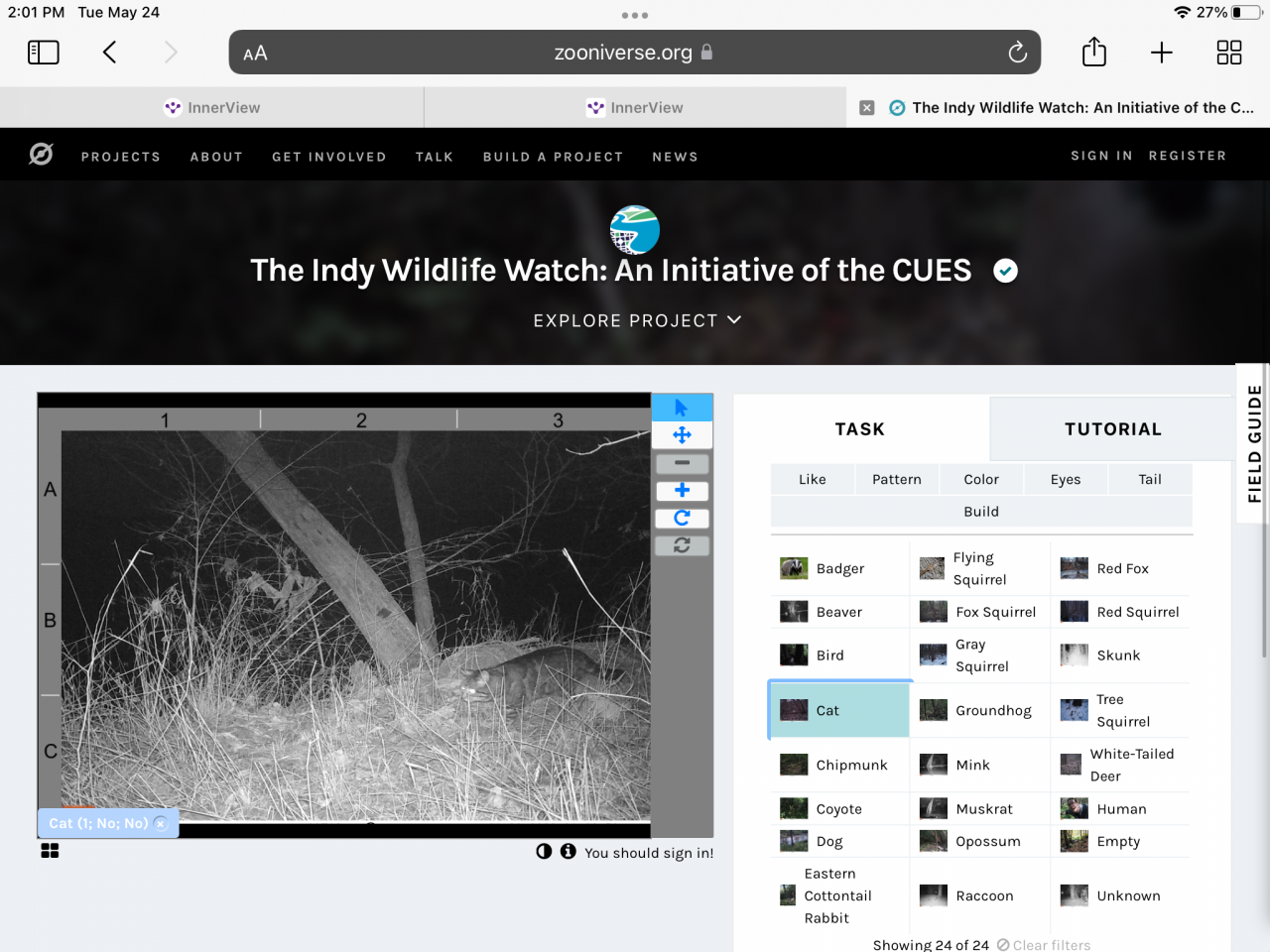Choose Dog from the species list

839,841
